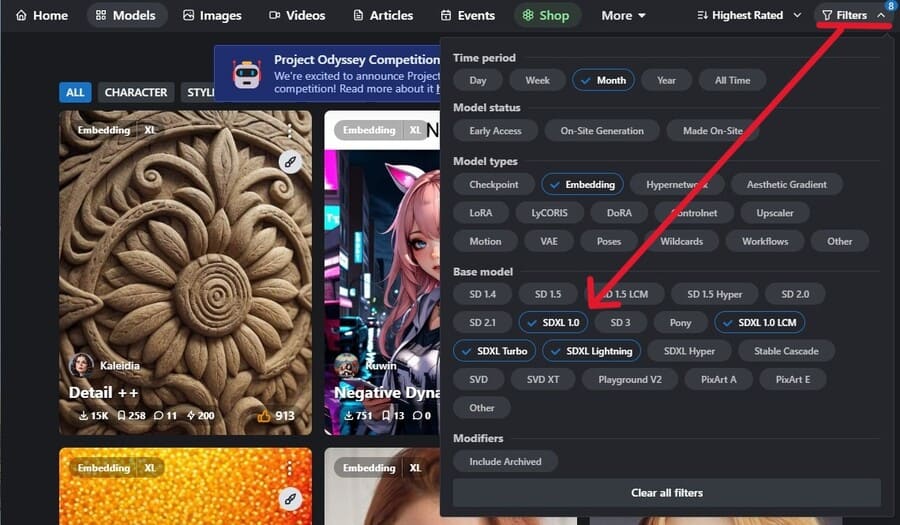Image resolution: width=900 pixels, height=525 pixels.
Task: Uncheck the SDXL 1.0 base model filter
Action: (551, 322)
